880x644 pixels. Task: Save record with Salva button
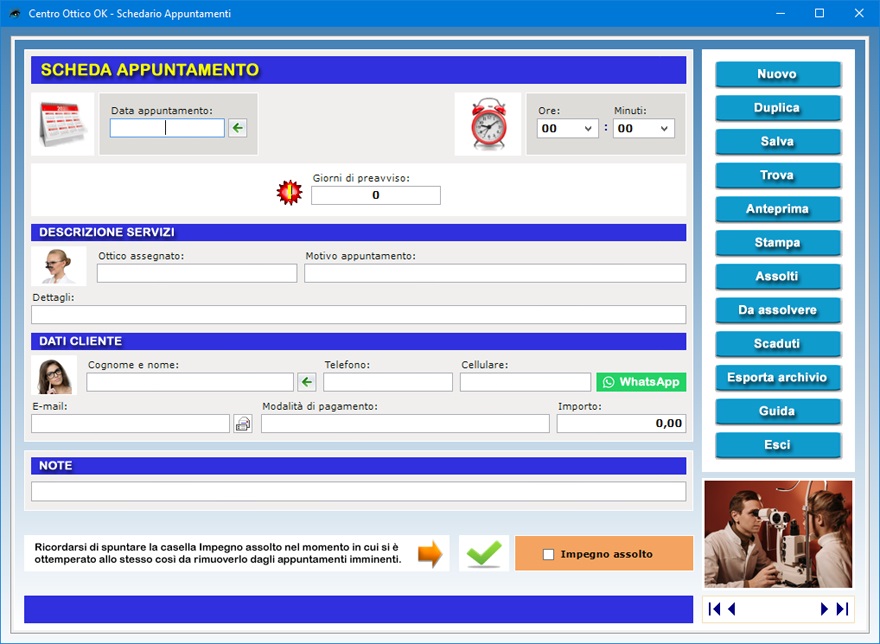tap(777, 141)
